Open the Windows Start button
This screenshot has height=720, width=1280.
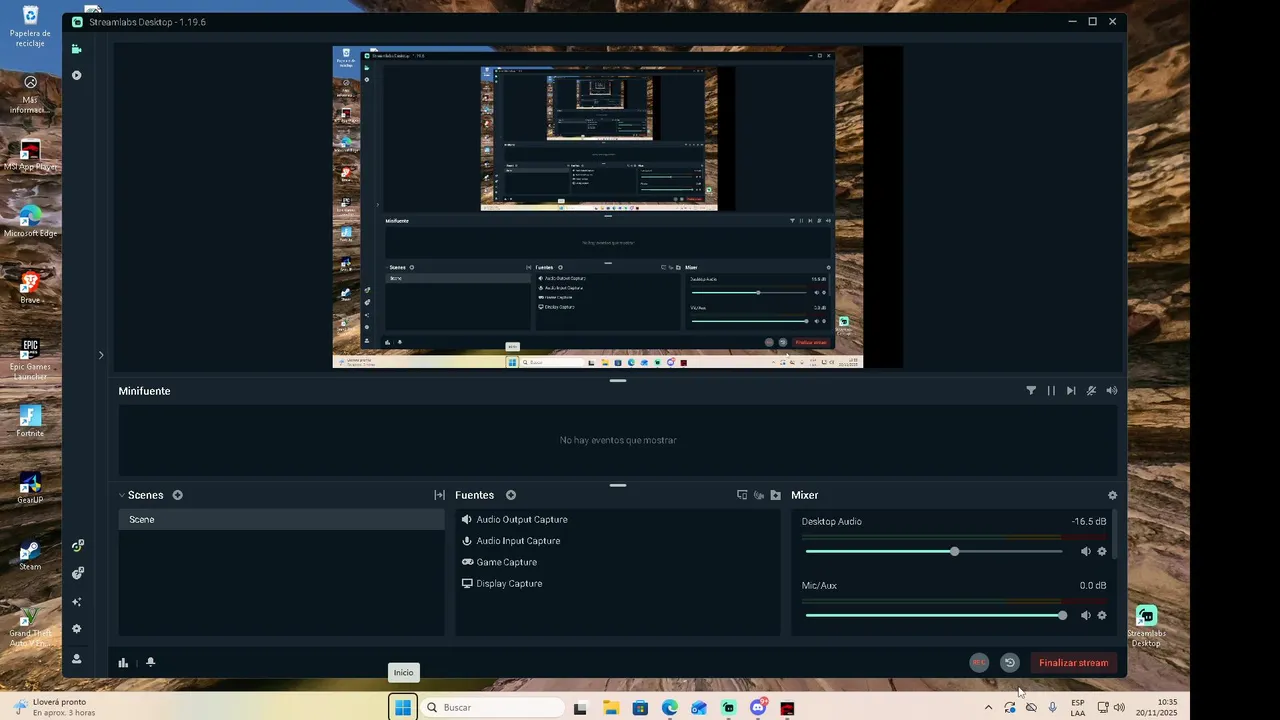point(403,707)
